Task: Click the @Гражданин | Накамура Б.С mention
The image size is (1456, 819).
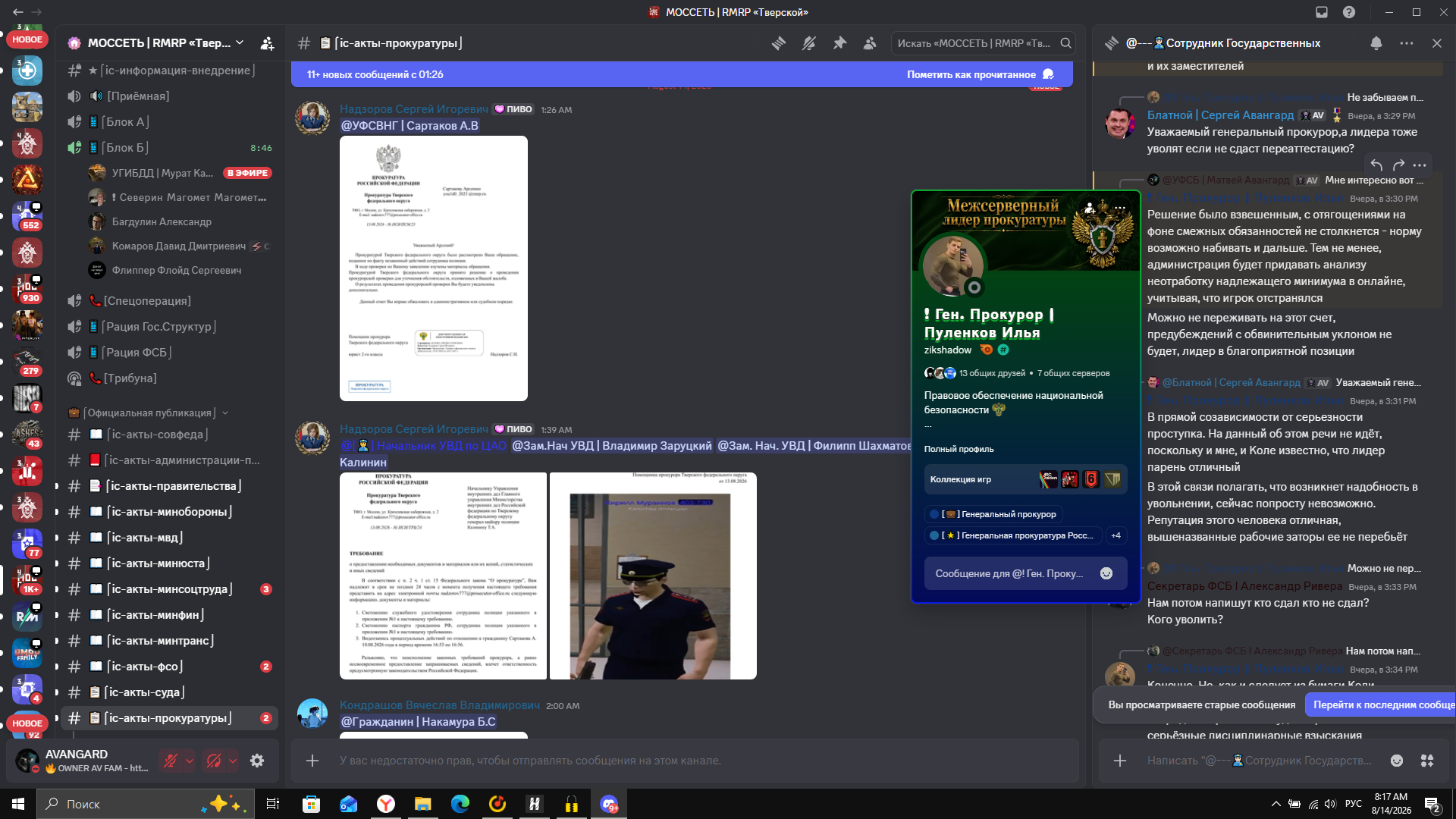Action: [418, 722]
